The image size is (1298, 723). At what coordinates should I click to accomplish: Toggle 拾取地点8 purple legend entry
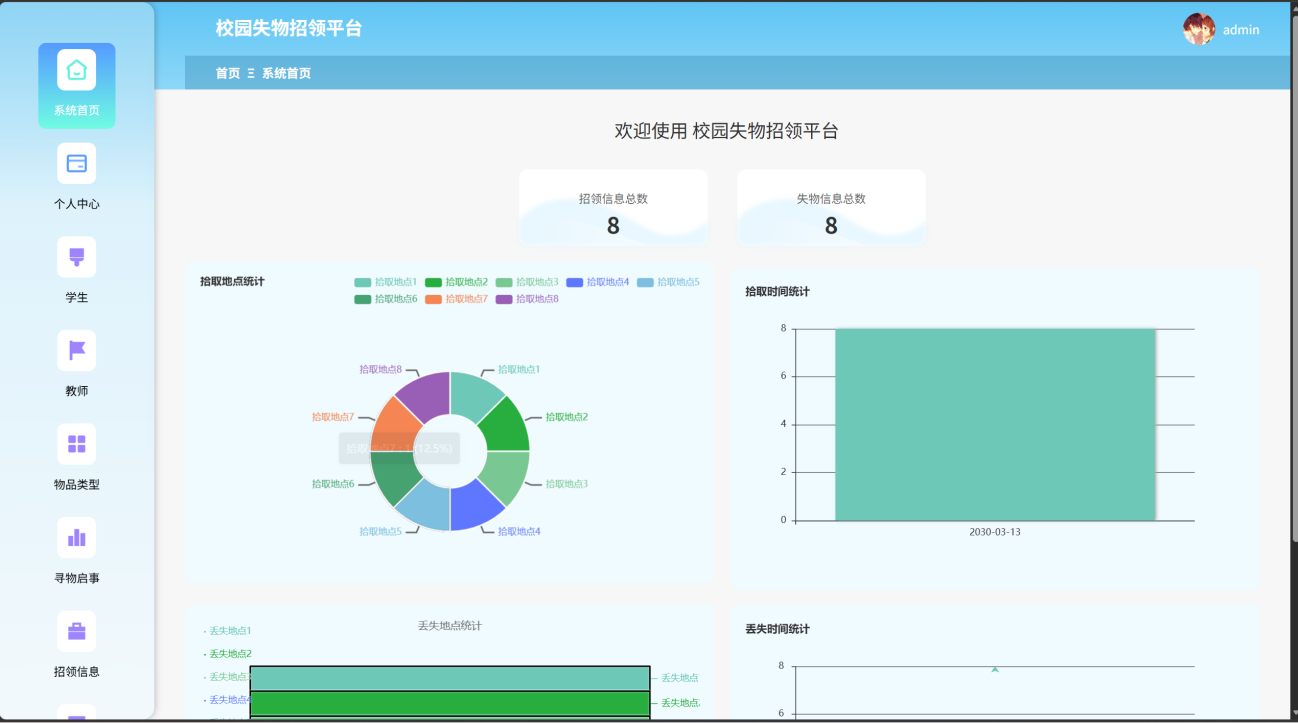point(527,299)
